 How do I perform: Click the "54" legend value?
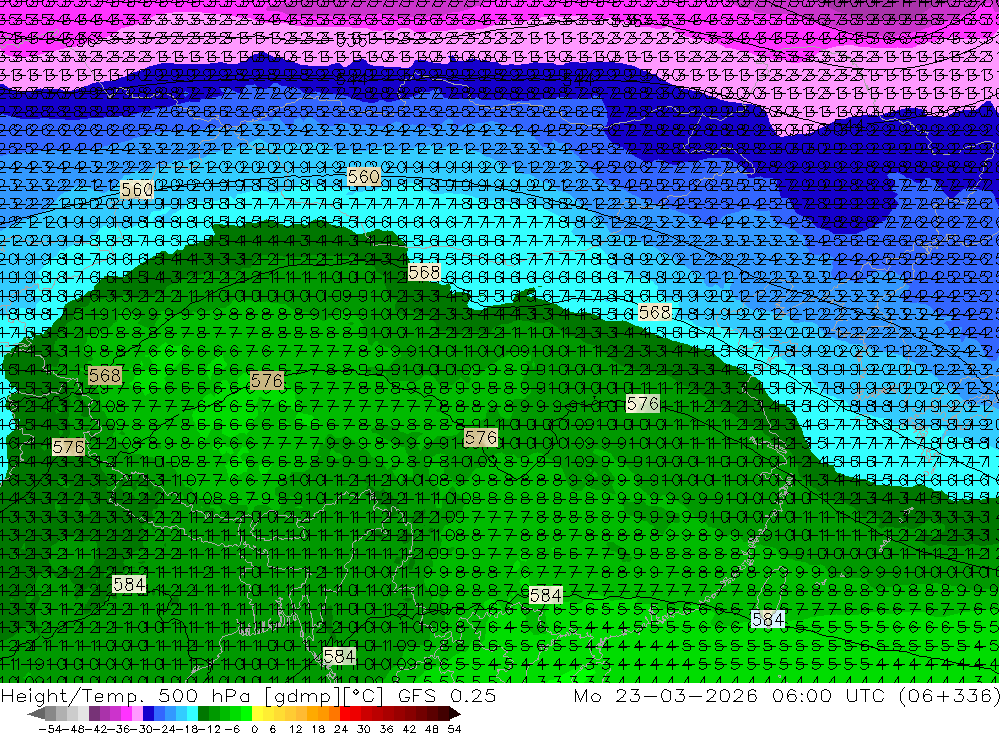(454, 729)
